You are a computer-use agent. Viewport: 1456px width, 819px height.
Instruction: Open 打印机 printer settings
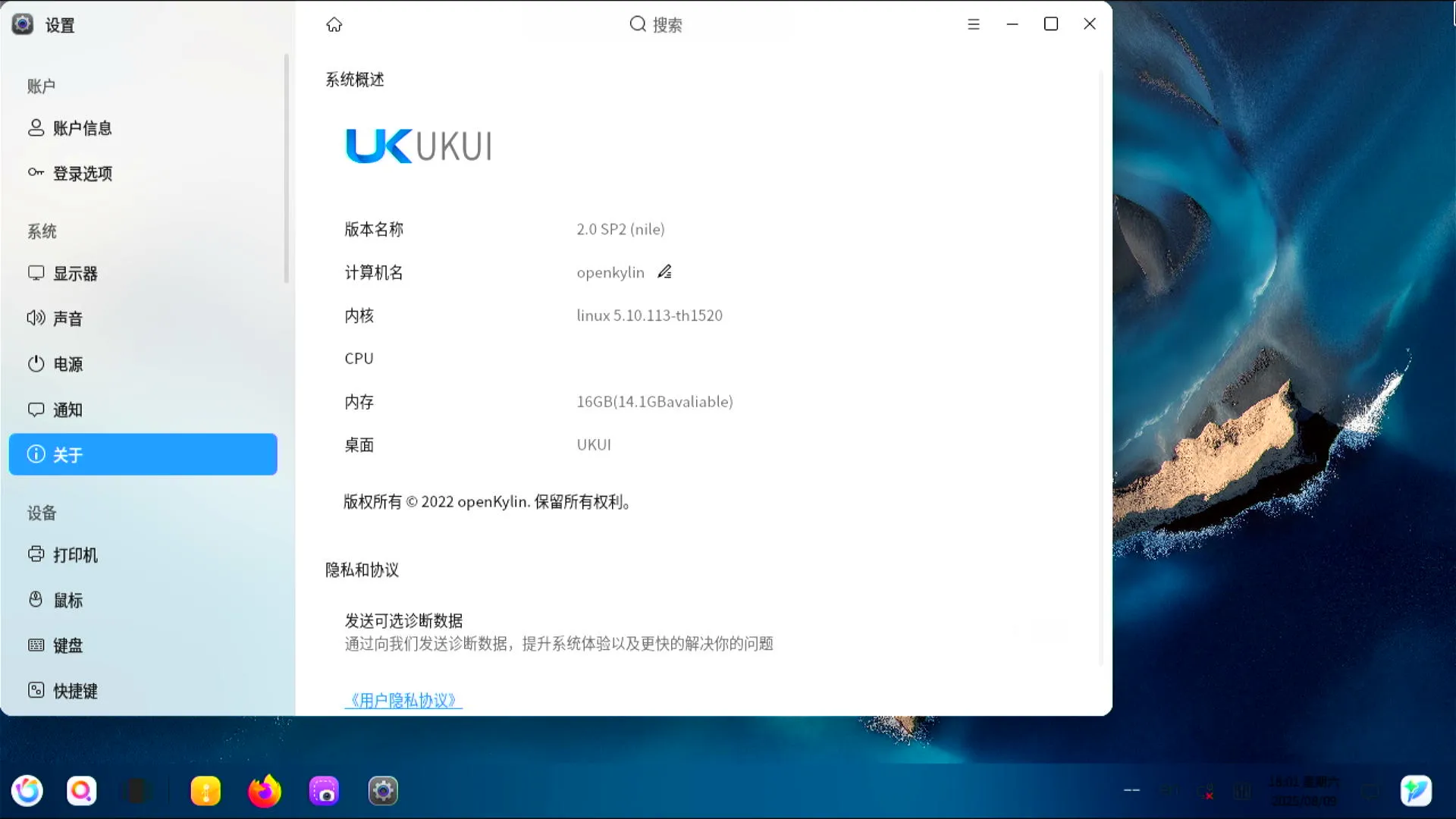74,555
